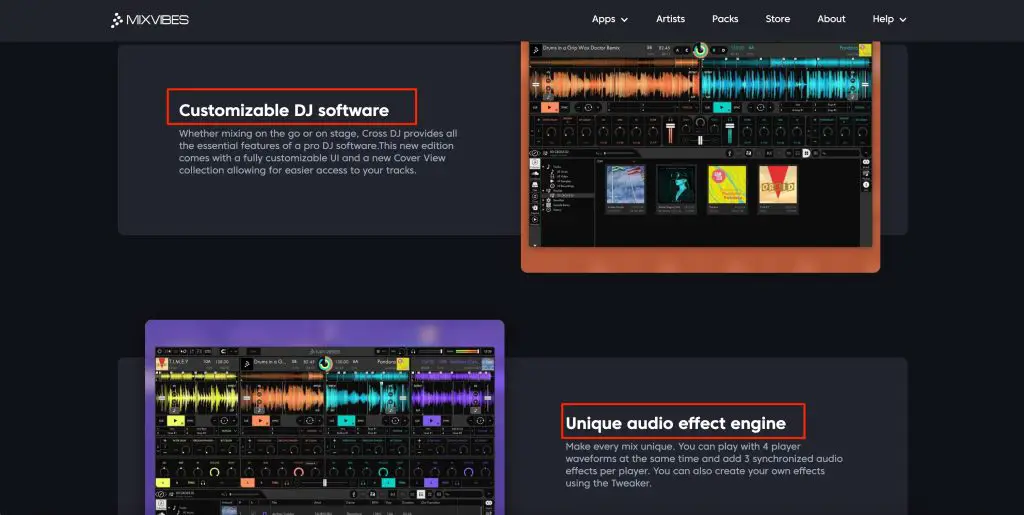Click the orange play button in four-deck screenshot
The image size is (1024, 515).
pos(261,421)
